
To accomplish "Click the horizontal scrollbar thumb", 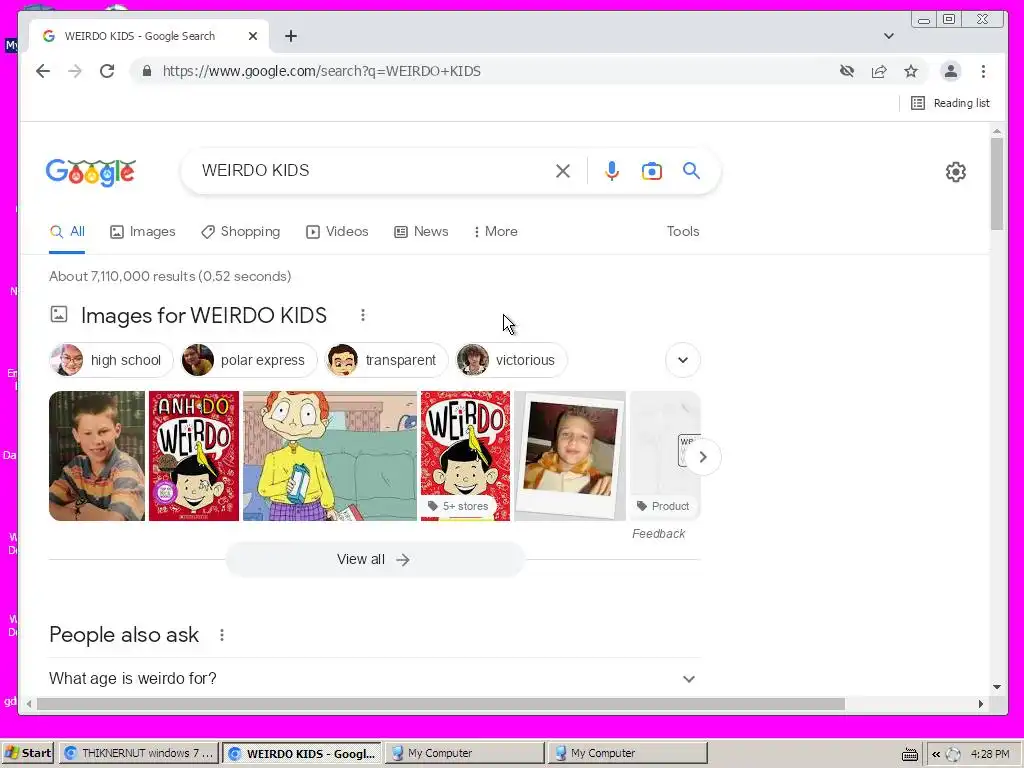I will [441, 704].
